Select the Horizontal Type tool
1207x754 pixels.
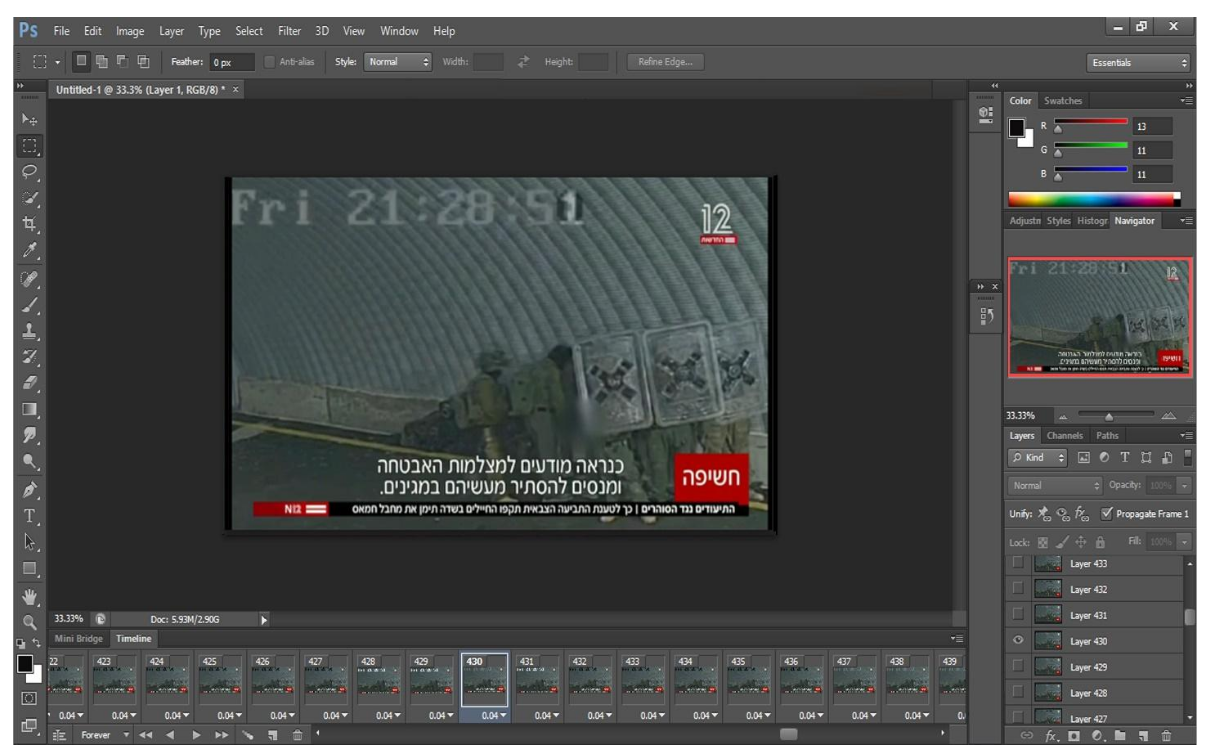pos(29,516)
